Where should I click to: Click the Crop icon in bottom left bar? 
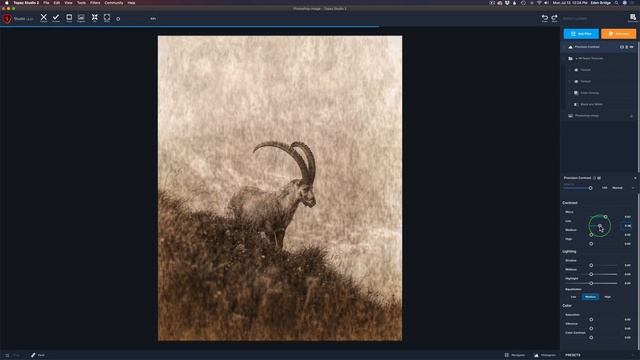pos(7,355)
